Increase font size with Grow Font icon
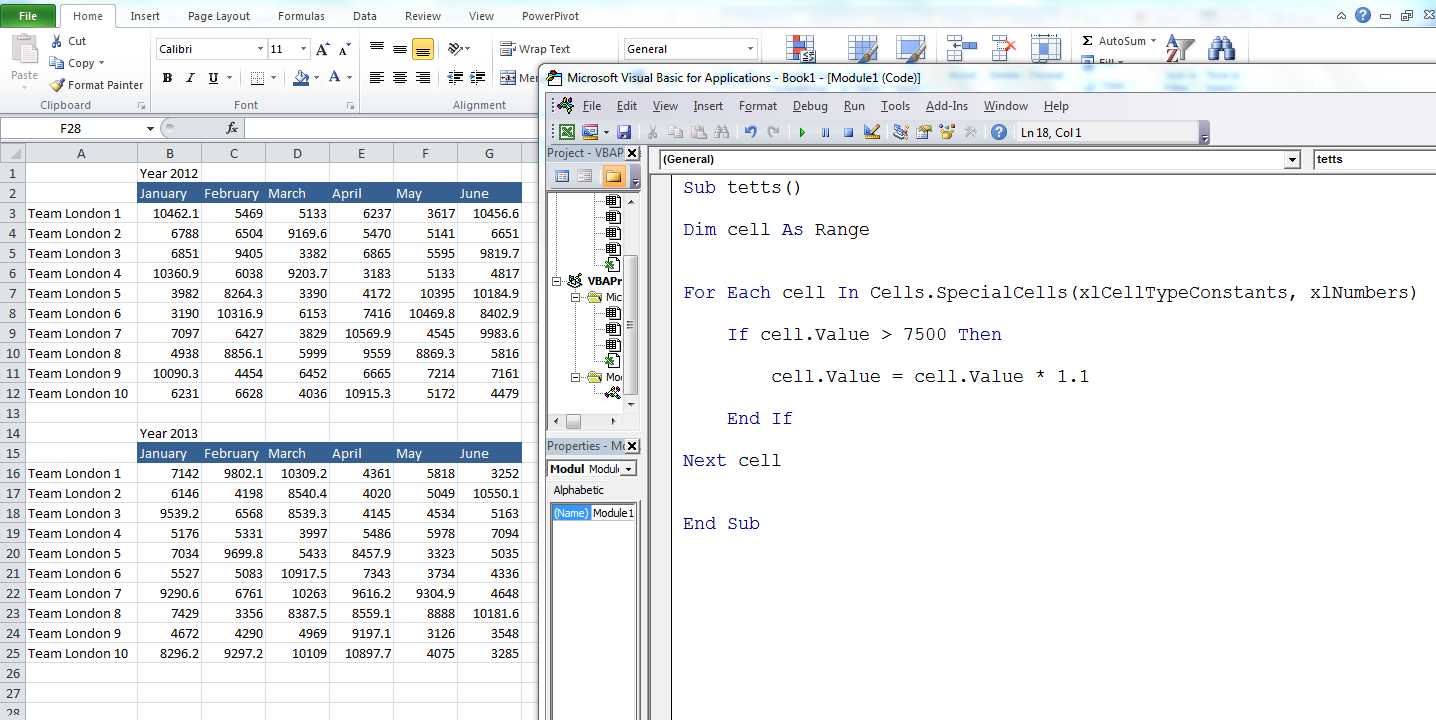The height and width of the screenshot is (720, 1436). tap(322, 49)
